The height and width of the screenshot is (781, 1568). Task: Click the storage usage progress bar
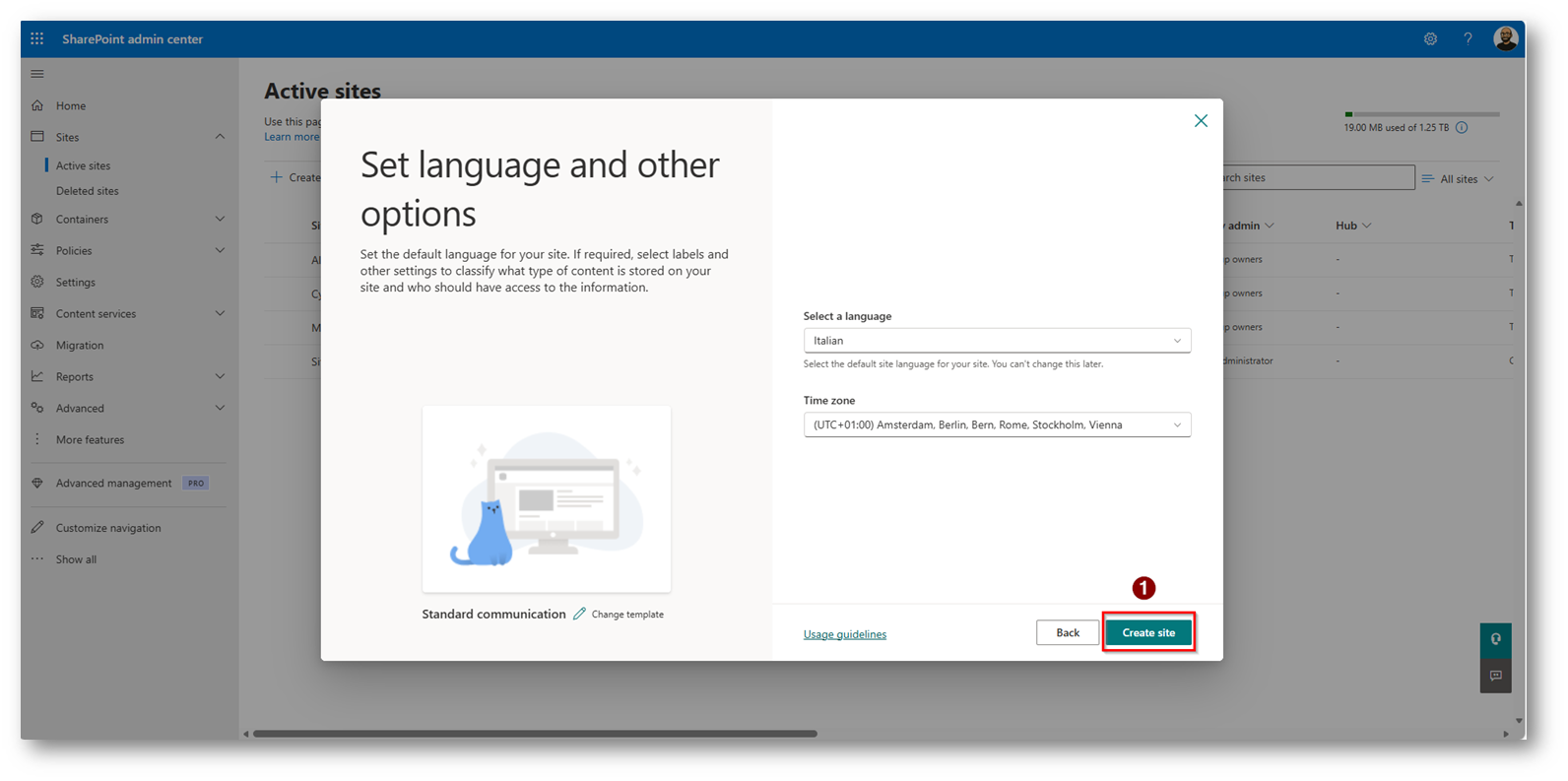(x=1421, y=114)
